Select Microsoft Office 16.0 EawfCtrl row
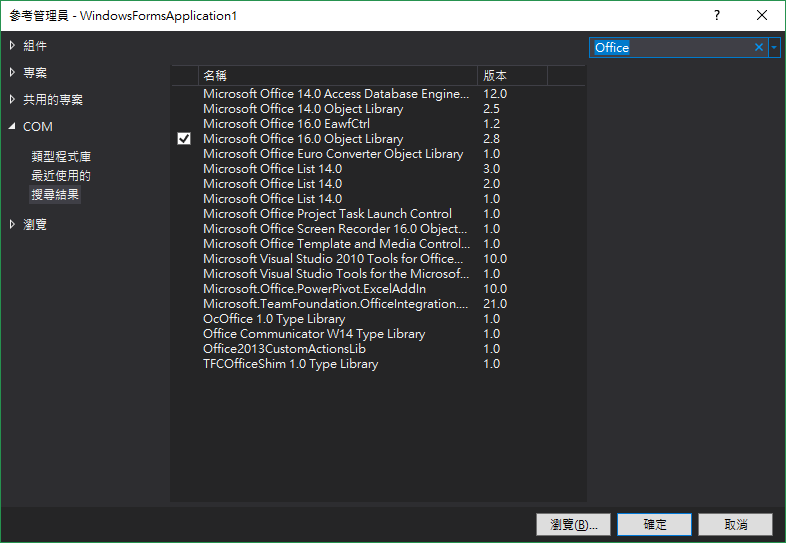 (378, 124)
